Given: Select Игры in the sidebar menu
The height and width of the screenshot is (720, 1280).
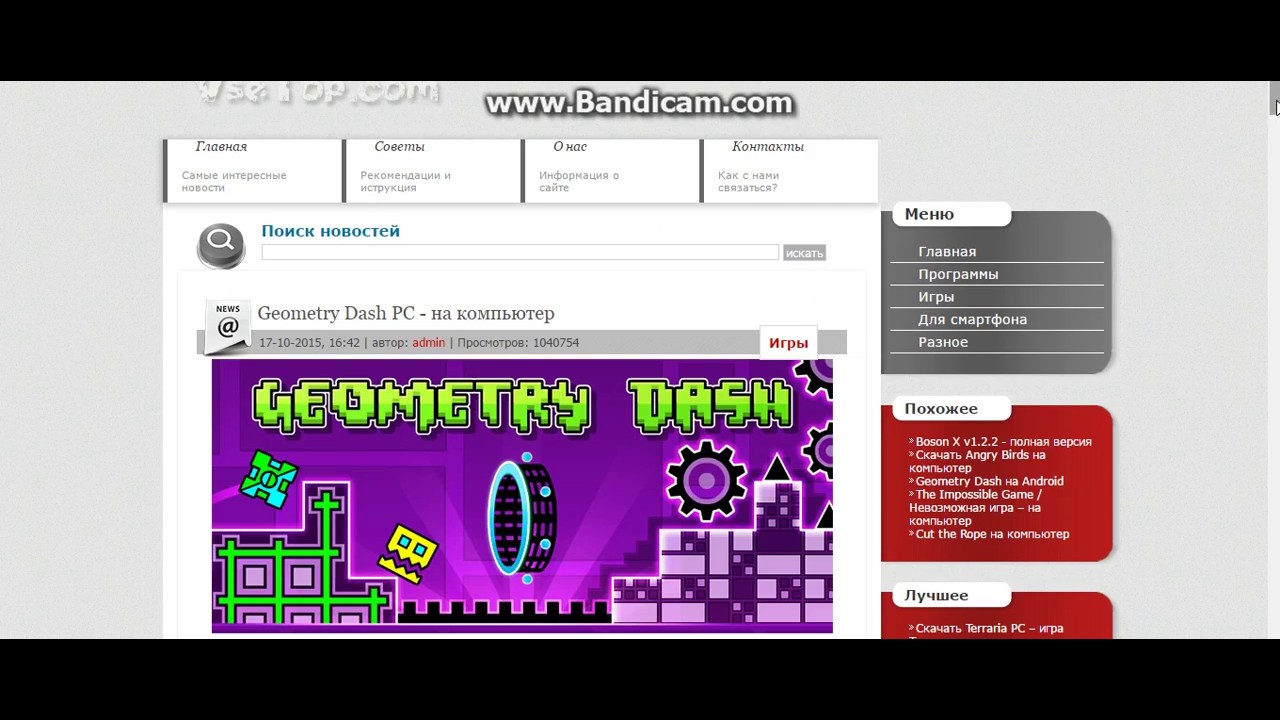Looking at the screenshot, I should click(936, 297).
